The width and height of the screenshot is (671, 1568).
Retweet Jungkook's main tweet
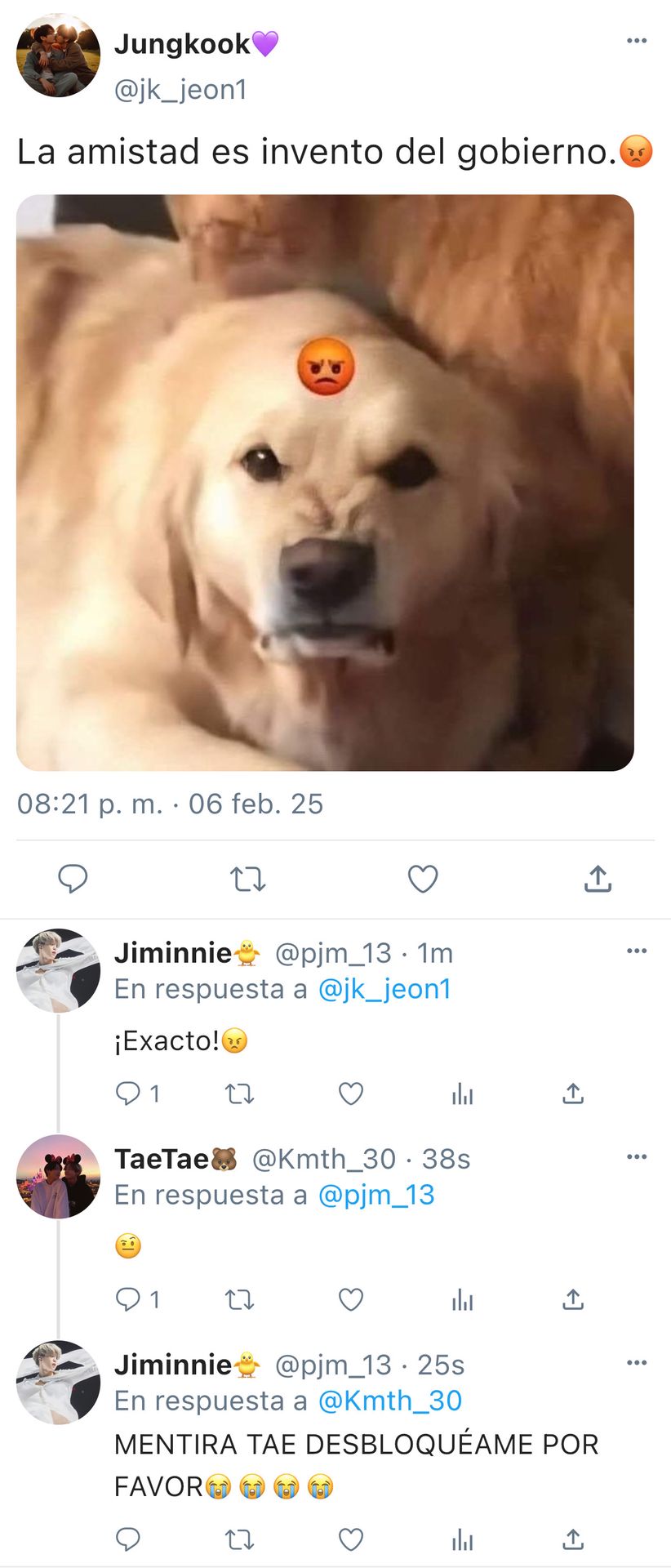(247, 879)
